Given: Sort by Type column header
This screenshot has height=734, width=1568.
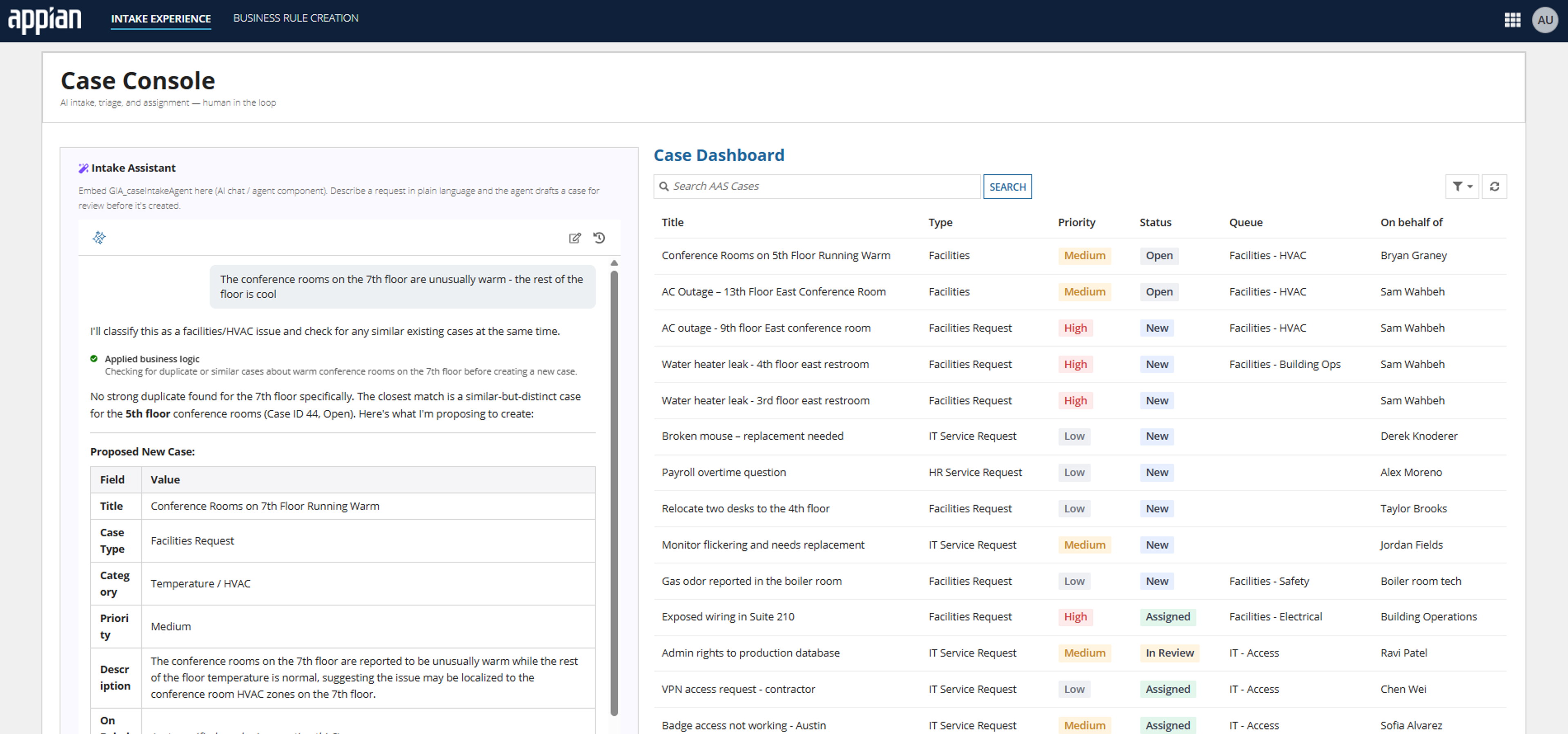Looking at the screenshot, I should [940, 222].
